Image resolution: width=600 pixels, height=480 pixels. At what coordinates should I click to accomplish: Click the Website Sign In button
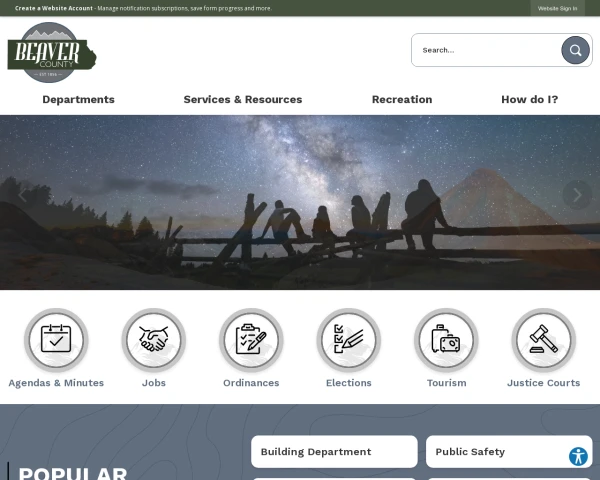tap(557, 8)
